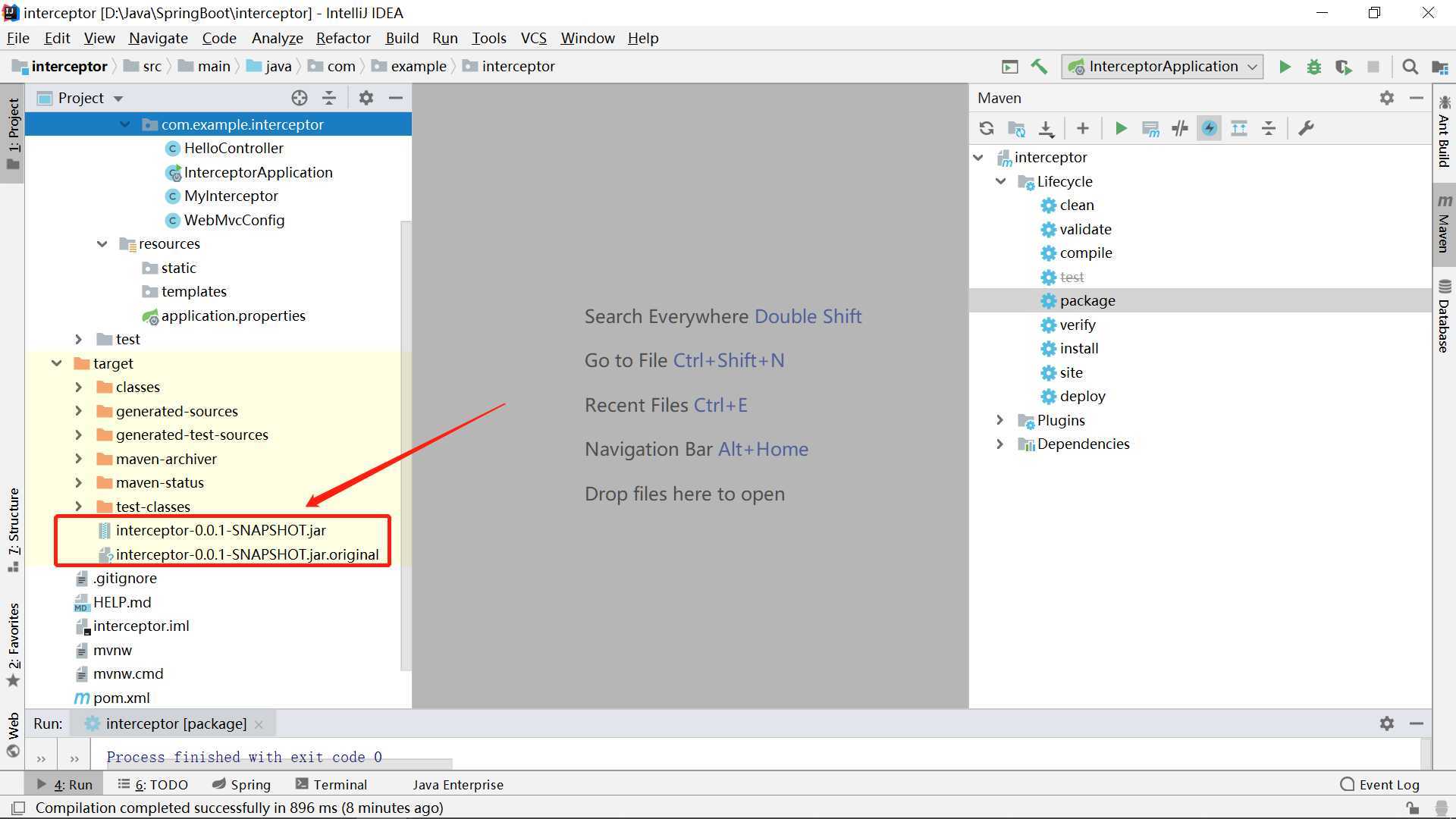Run InterceptorApplication with the green play button
This screenshot has width=1456, height=819.
1285,67
